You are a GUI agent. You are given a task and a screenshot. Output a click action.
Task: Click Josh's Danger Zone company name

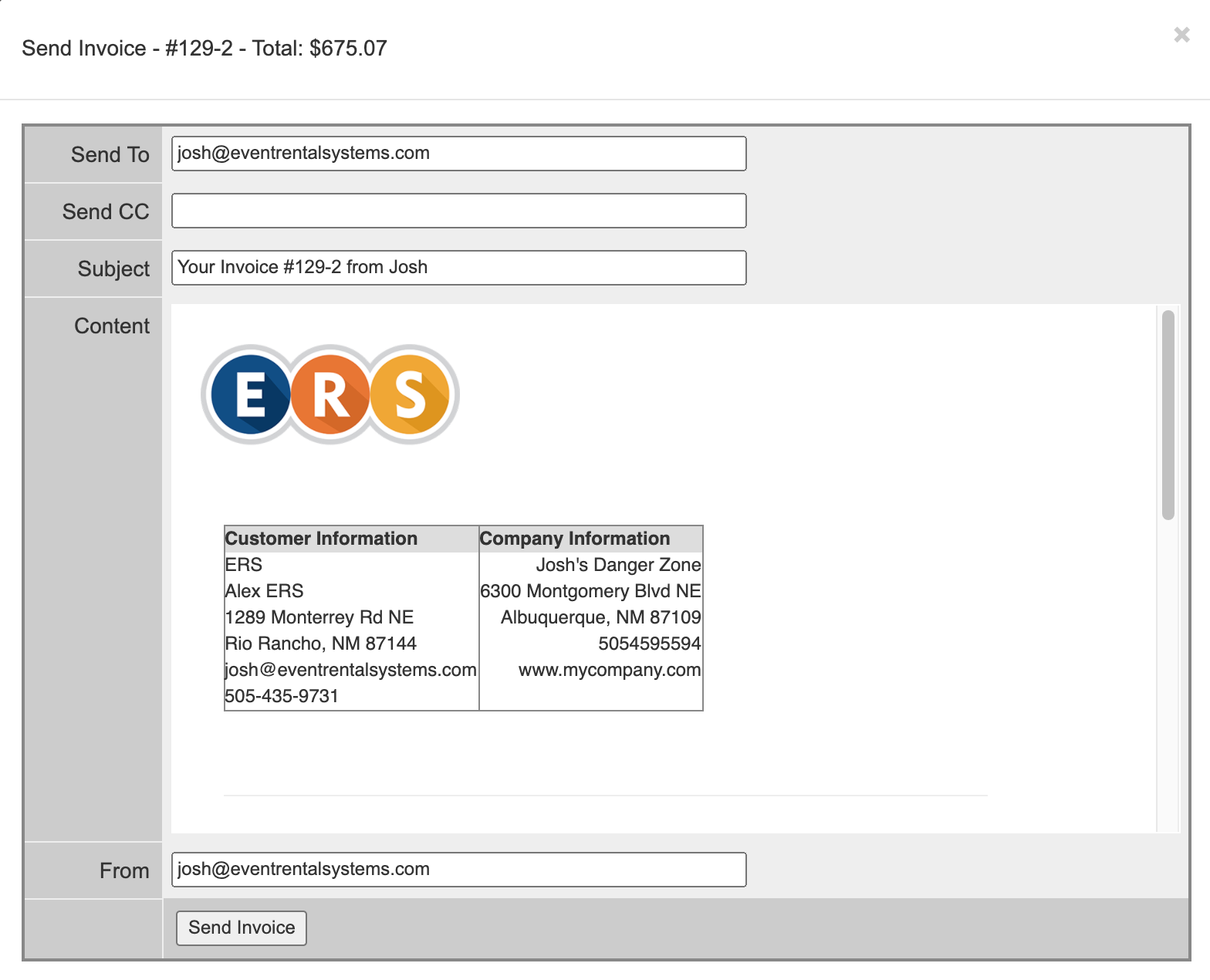tap(618, 565)
